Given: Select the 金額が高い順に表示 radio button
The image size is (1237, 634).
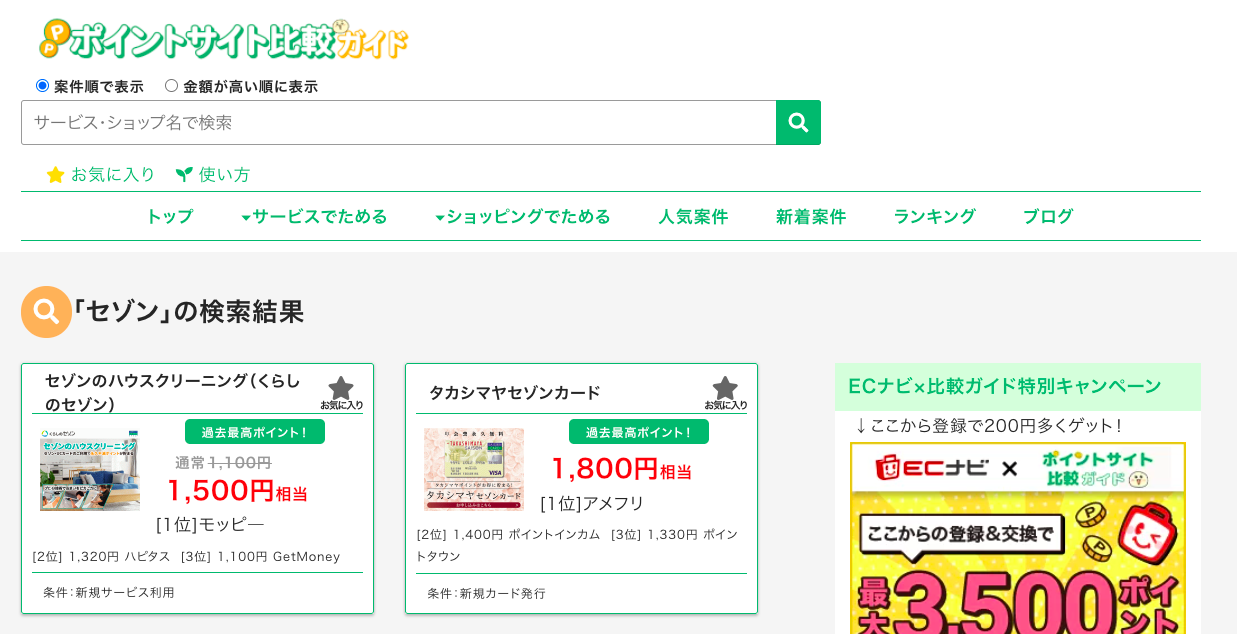Looking at the screenshot, I should (171, 86).
